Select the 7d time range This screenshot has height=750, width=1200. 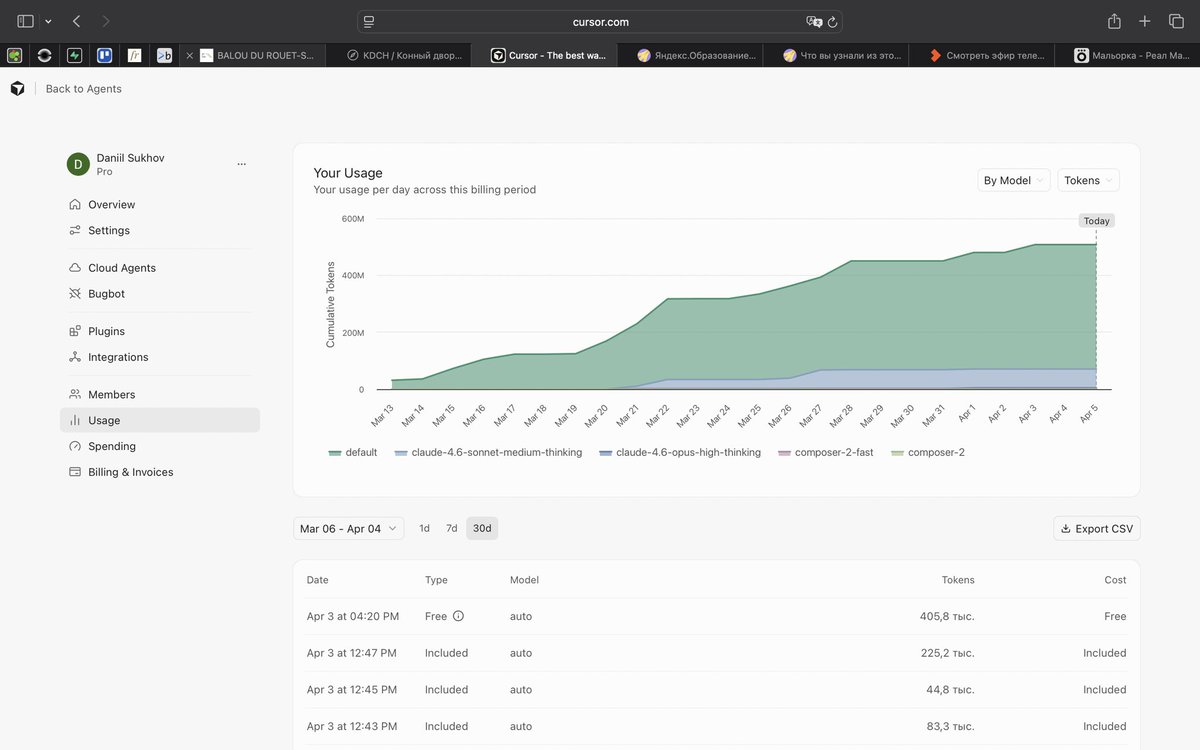(451, 528)
